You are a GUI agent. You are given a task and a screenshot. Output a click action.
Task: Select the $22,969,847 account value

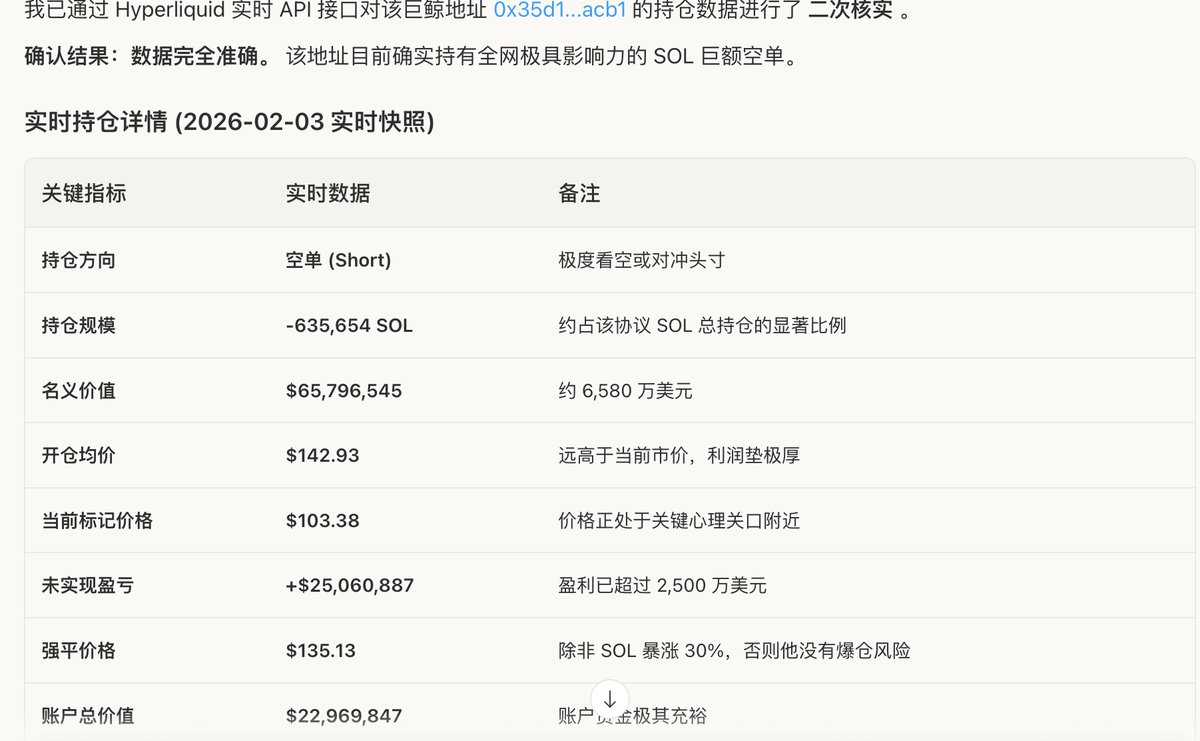click(344, 715)
